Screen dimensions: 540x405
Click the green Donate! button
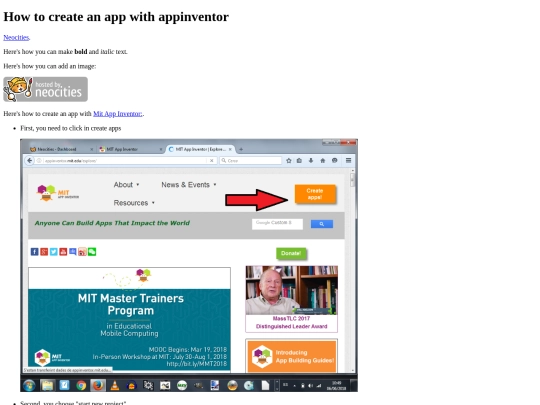(291, 253)
